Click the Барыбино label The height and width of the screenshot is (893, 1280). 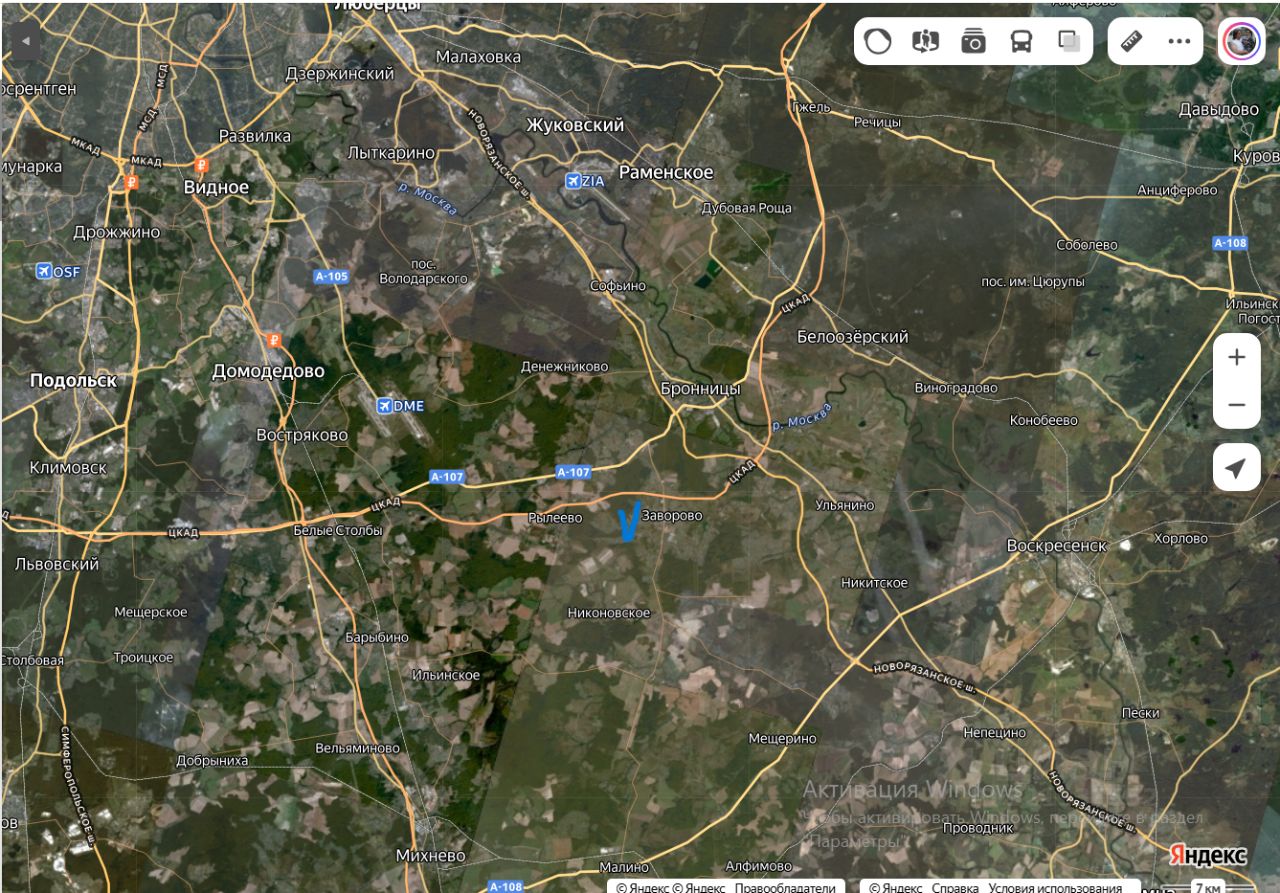(x=376, y=637)
